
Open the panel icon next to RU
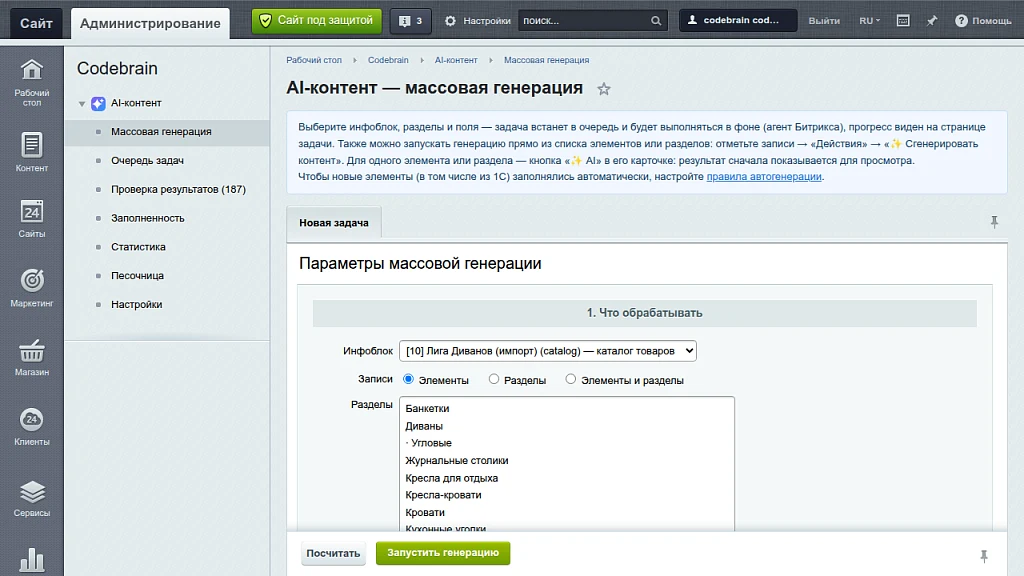903,21
